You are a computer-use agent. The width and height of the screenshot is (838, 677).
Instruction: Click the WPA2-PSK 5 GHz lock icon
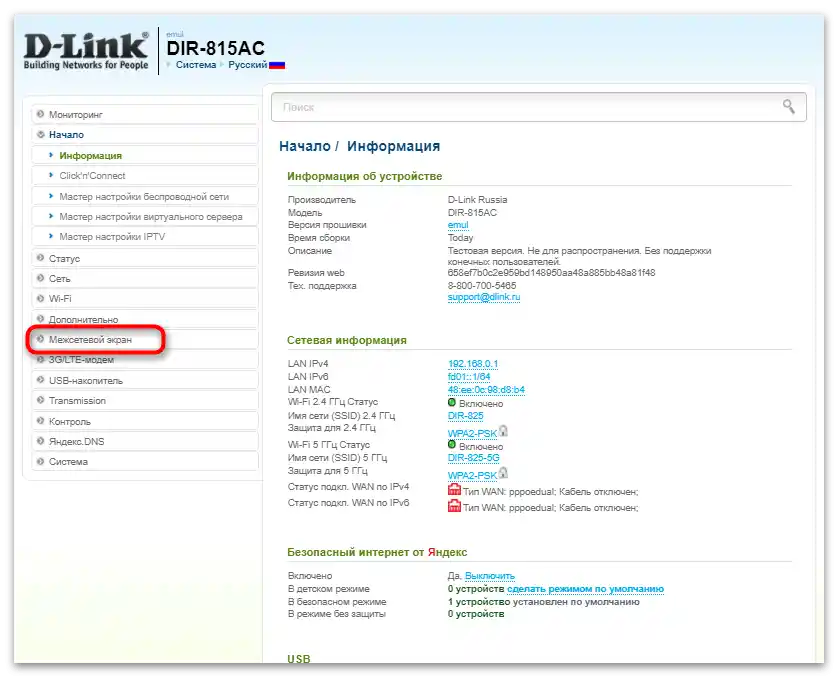tap(503, 473)
